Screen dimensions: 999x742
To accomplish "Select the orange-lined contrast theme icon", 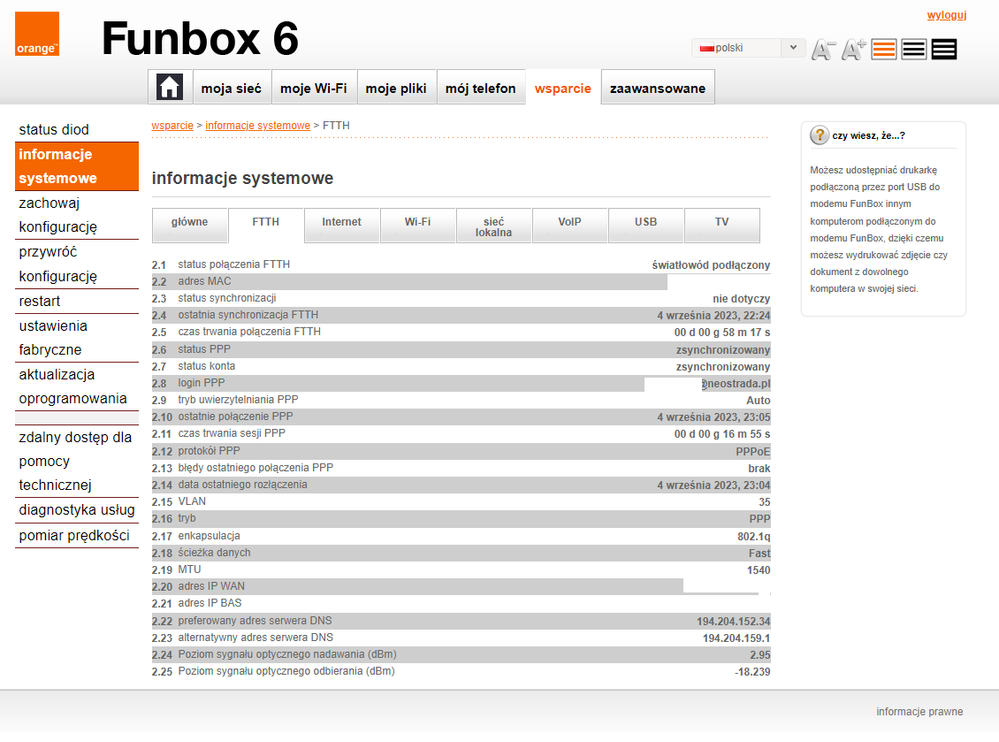I will pyautogui.click(x=884, y=49).
